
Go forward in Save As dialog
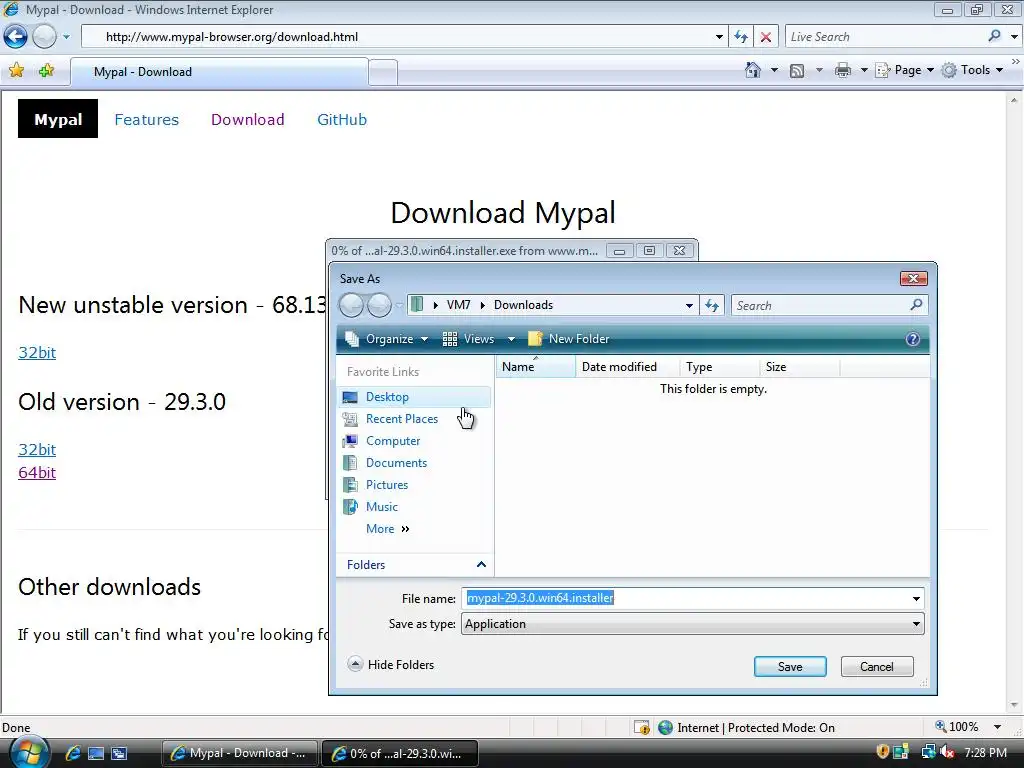point(379,305)
